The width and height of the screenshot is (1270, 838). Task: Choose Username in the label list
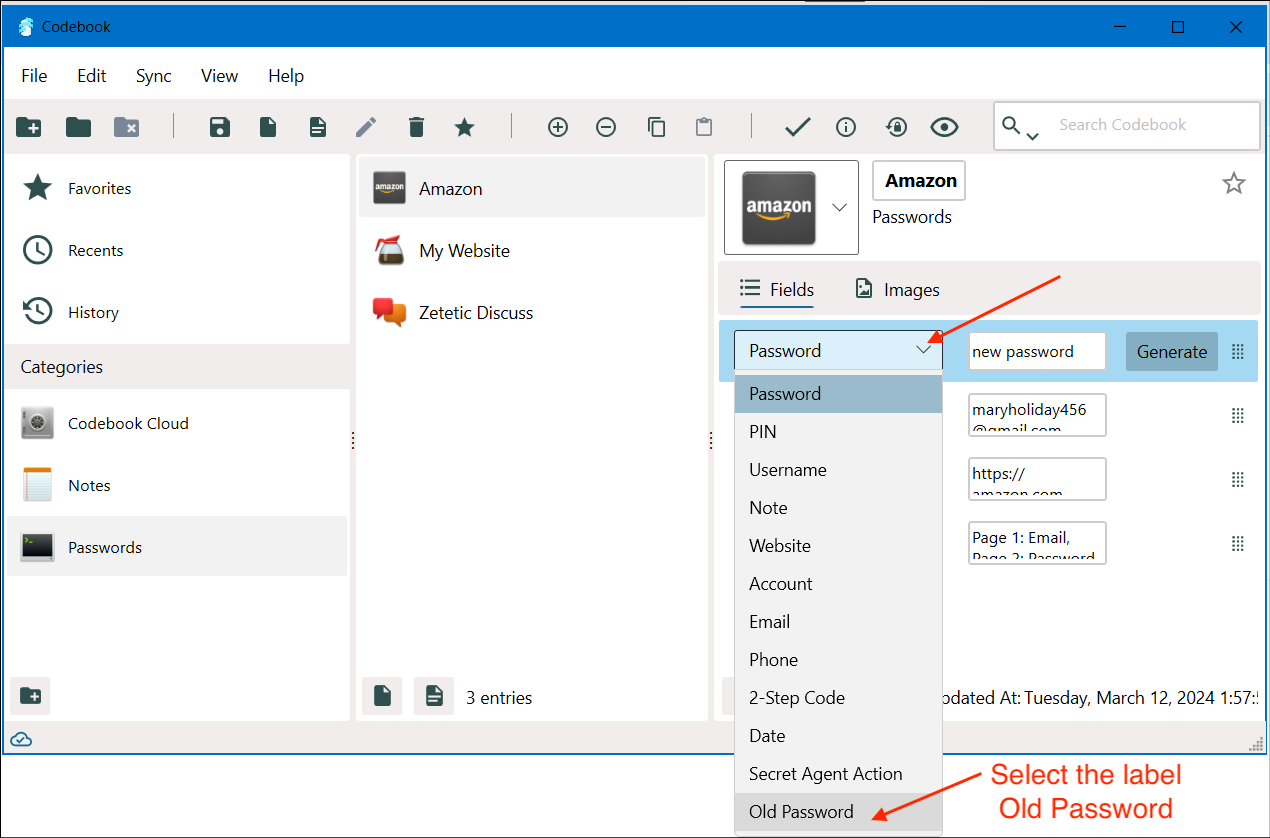[839, 470]
